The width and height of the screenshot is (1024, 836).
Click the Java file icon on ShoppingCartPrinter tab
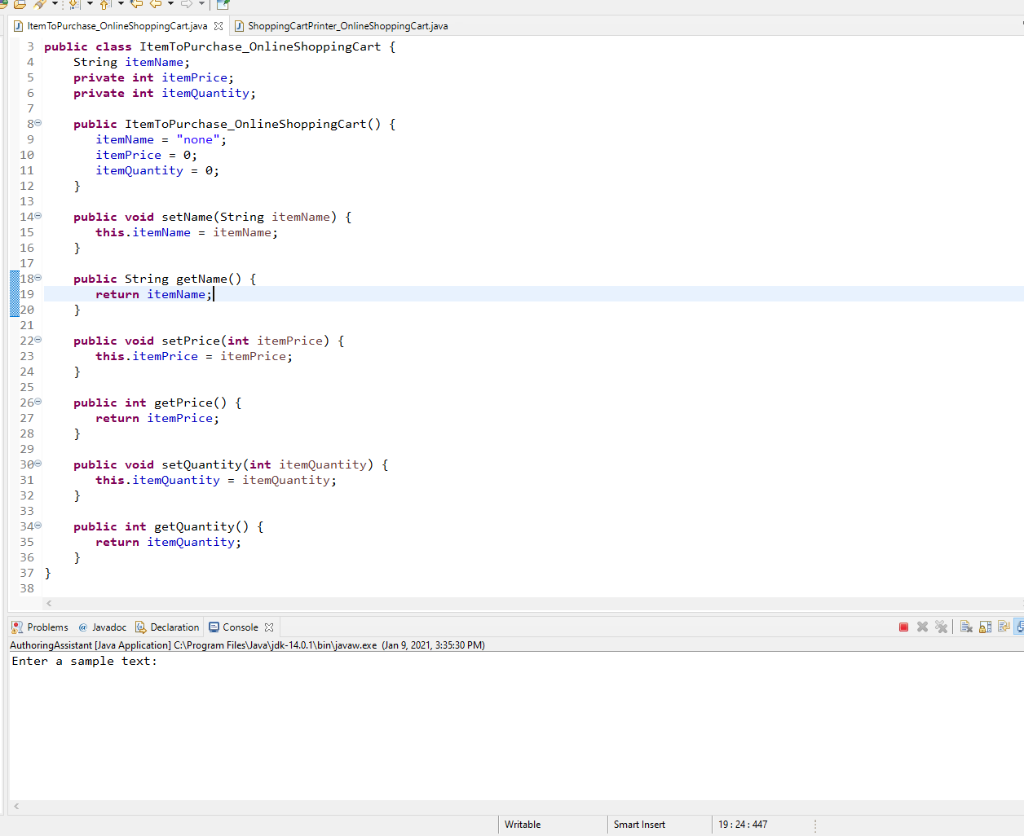239,26
